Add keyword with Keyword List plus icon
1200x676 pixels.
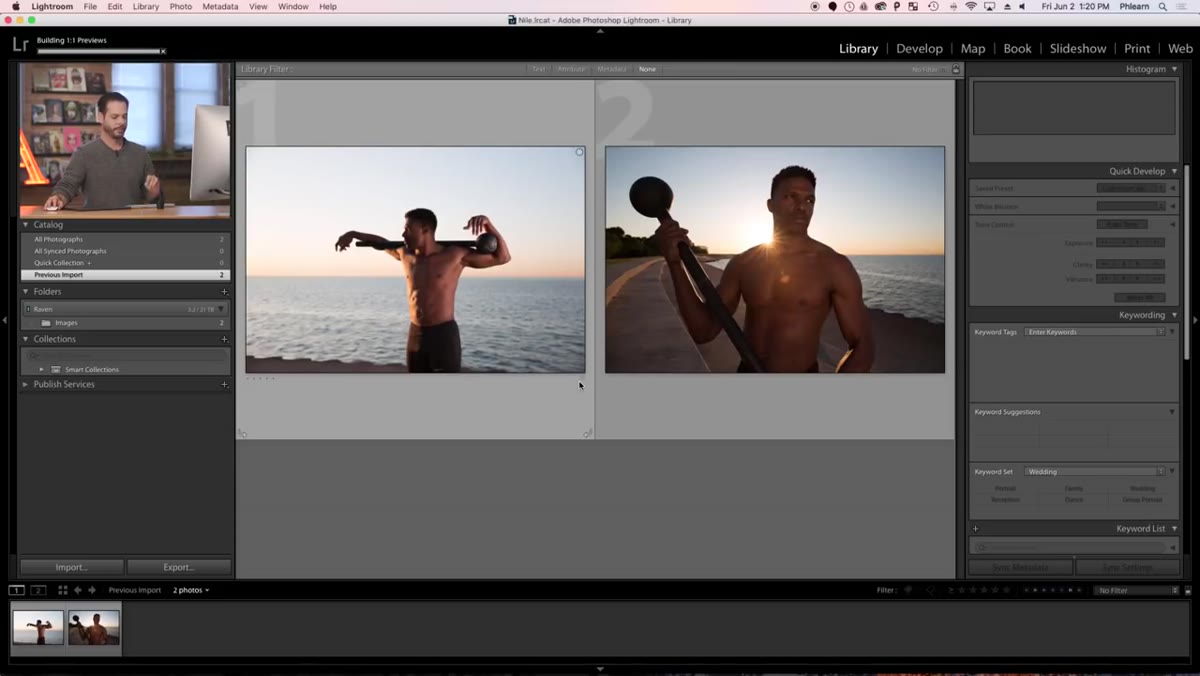point(975,528)
